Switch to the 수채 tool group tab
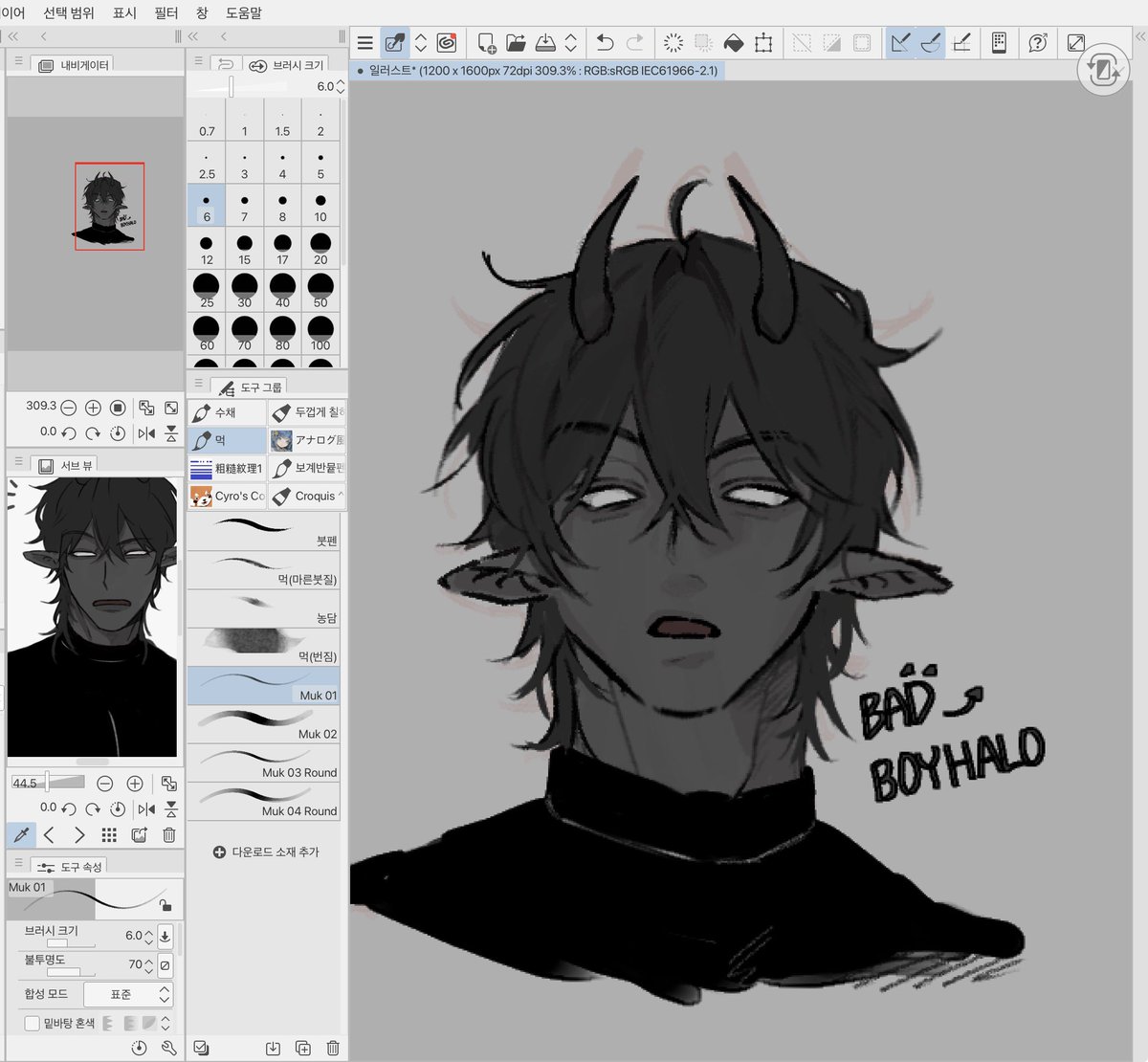 (227, 412)
